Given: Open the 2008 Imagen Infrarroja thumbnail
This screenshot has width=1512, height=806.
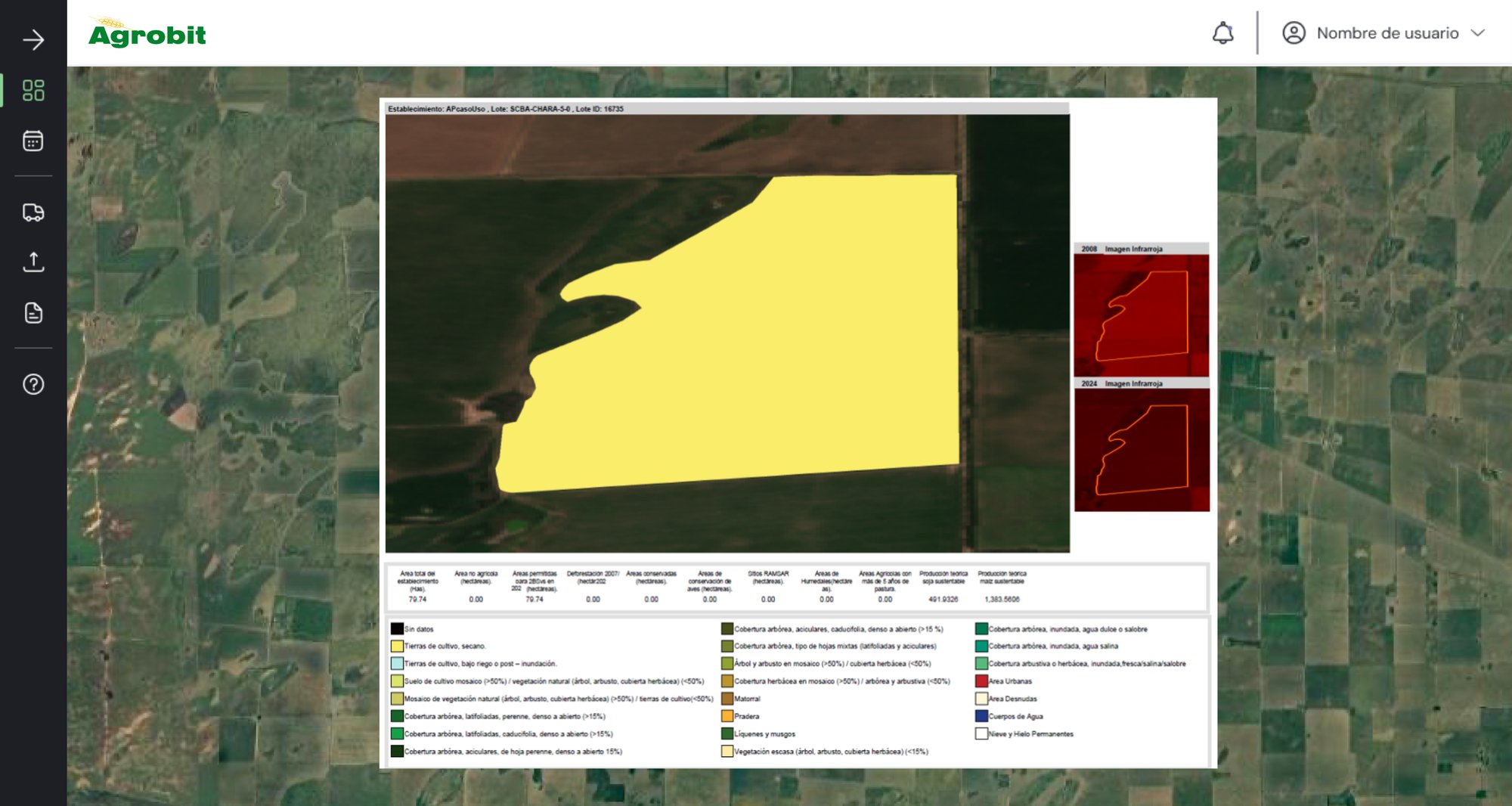Looking at the screenshot, I should (1142, 315).
